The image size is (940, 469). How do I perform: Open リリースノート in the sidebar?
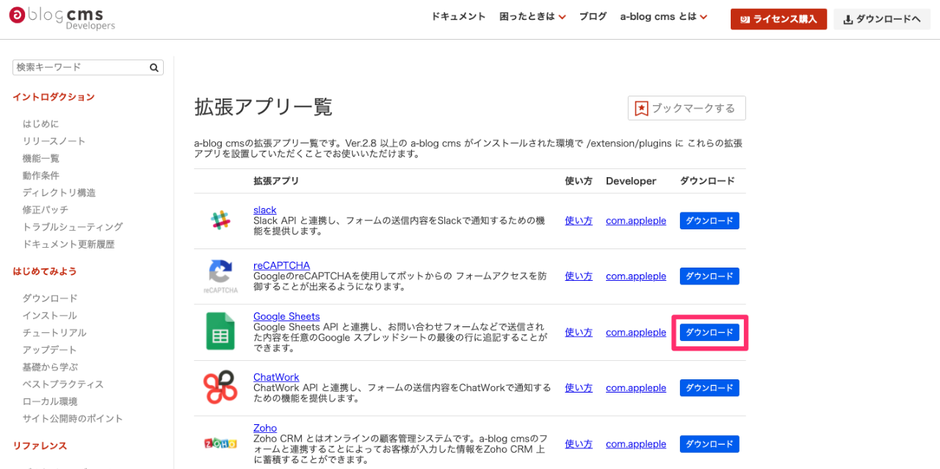(54, 141)
